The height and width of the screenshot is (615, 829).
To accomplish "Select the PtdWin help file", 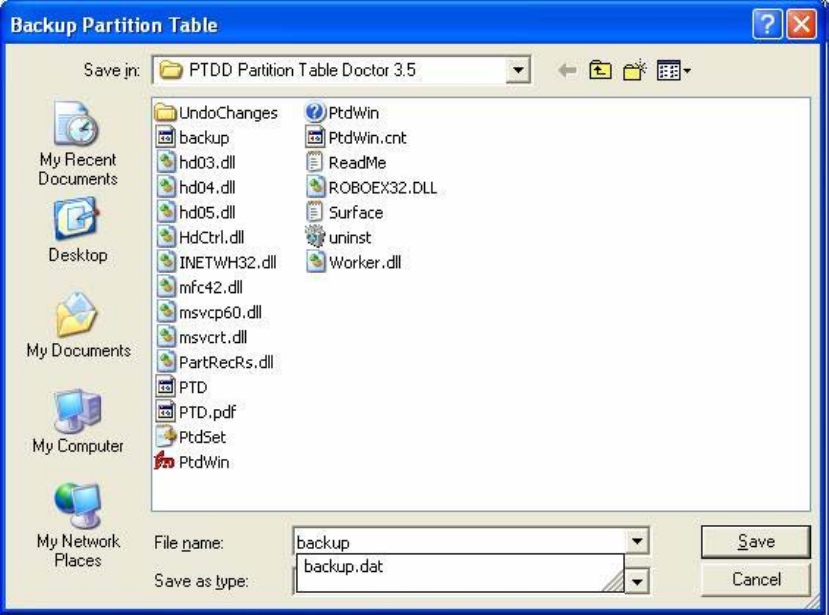I will click(342, 113).
